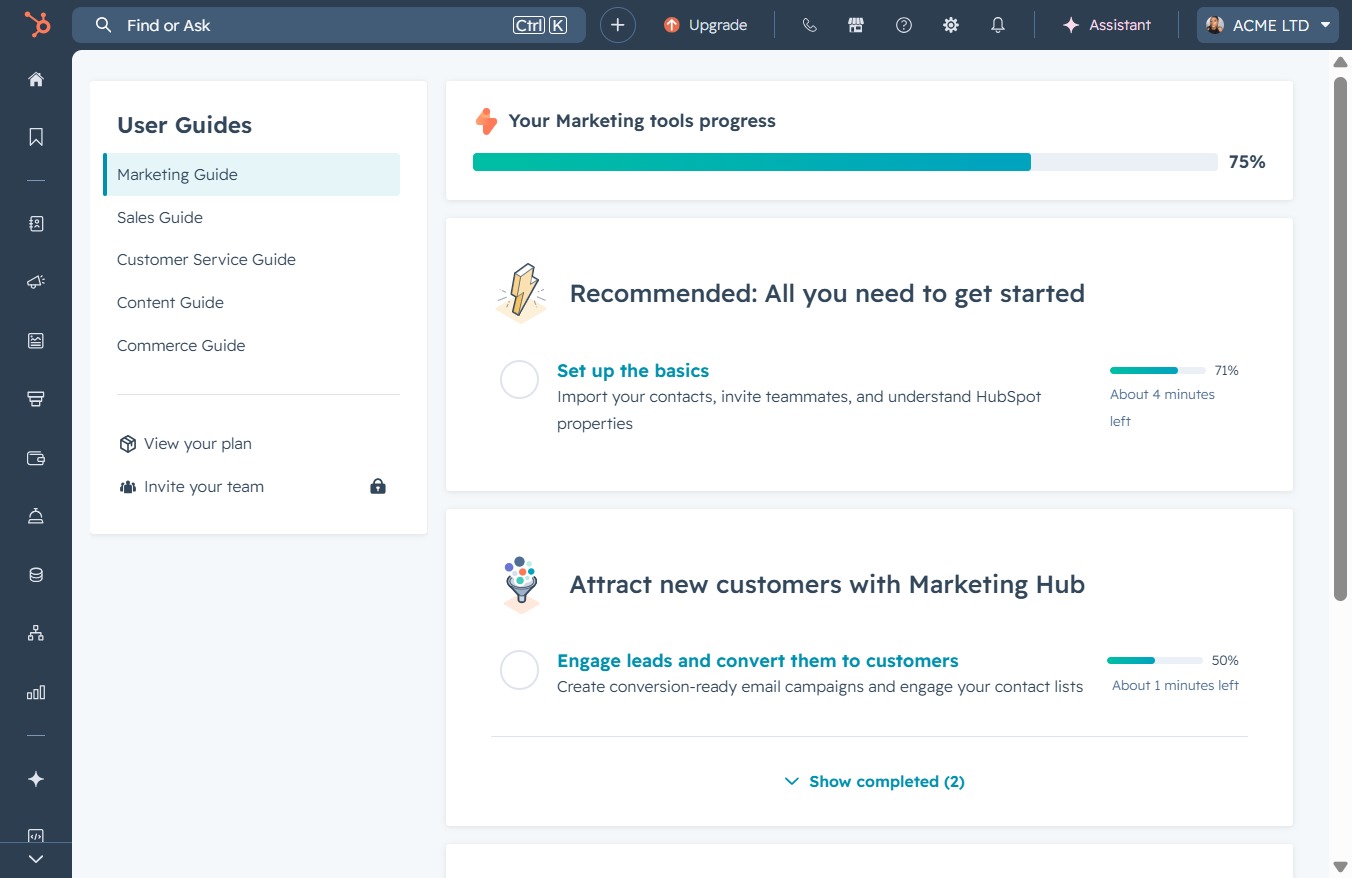Open the Reporting bar chart icon
1352x878 pixels.
coord(36,692)
